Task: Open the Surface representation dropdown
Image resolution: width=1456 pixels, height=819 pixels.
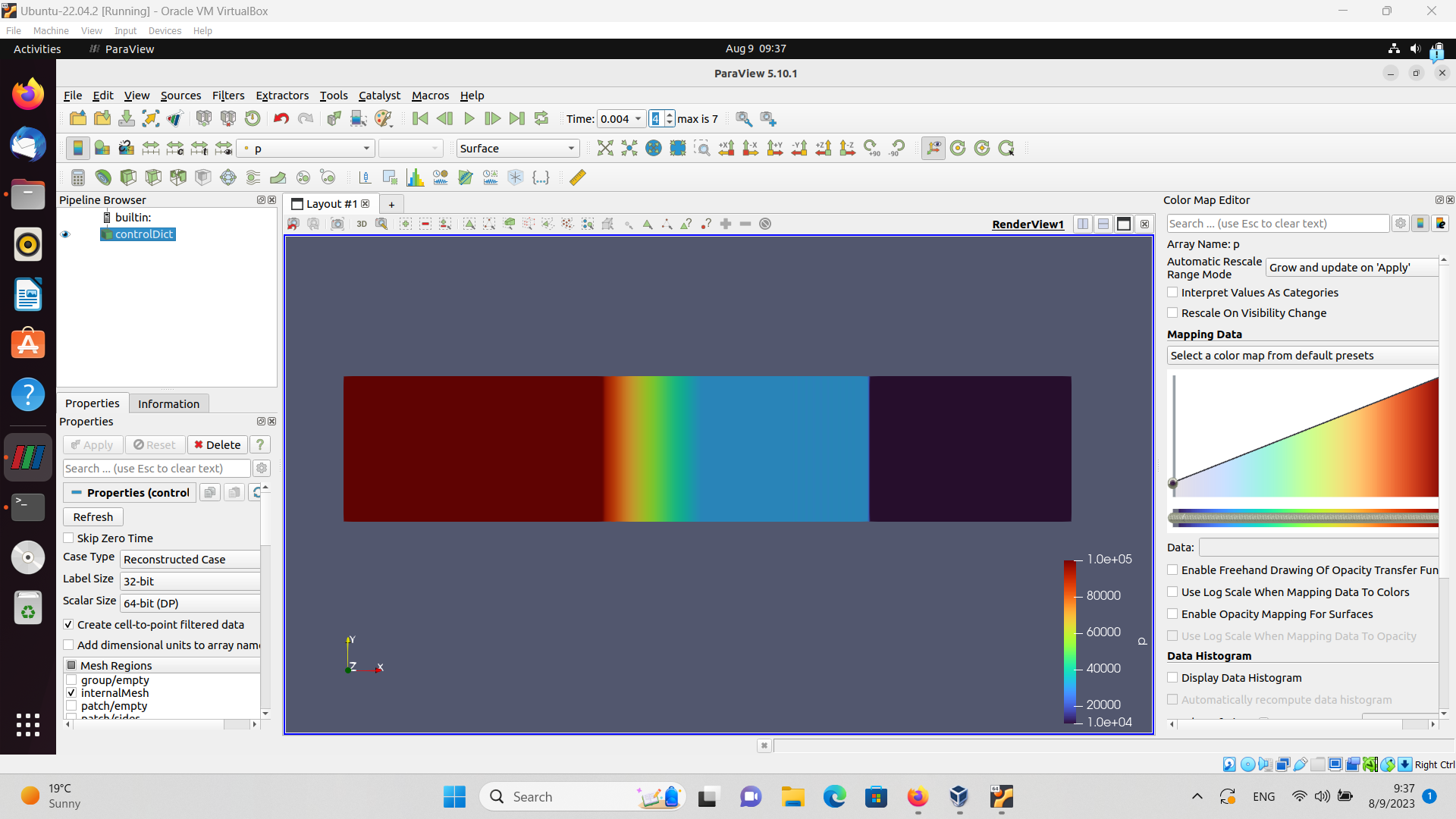Action: [x=517, y=149]
